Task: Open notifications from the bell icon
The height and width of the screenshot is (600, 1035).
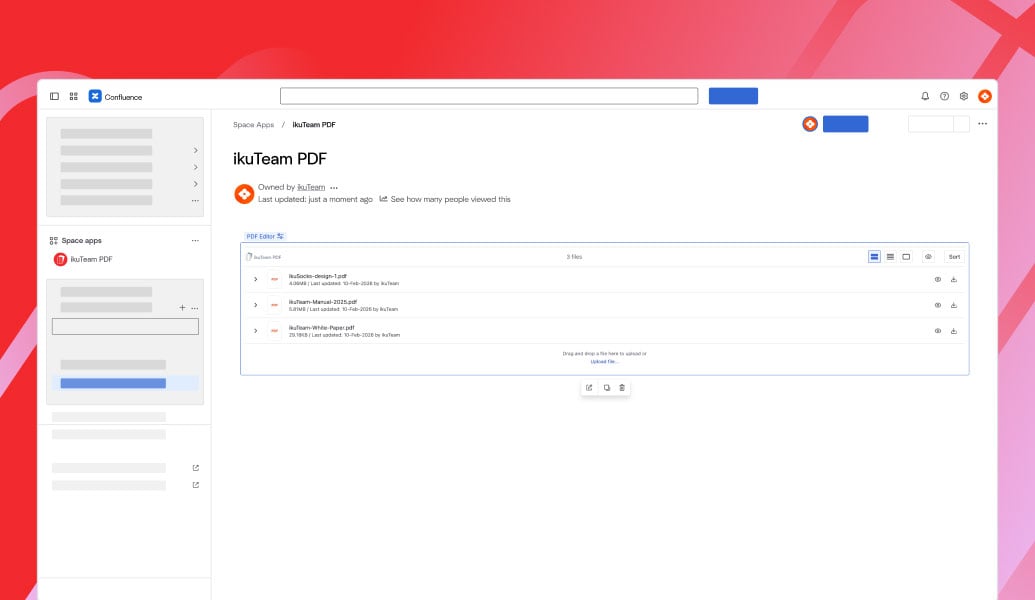Action: point(923,95)
